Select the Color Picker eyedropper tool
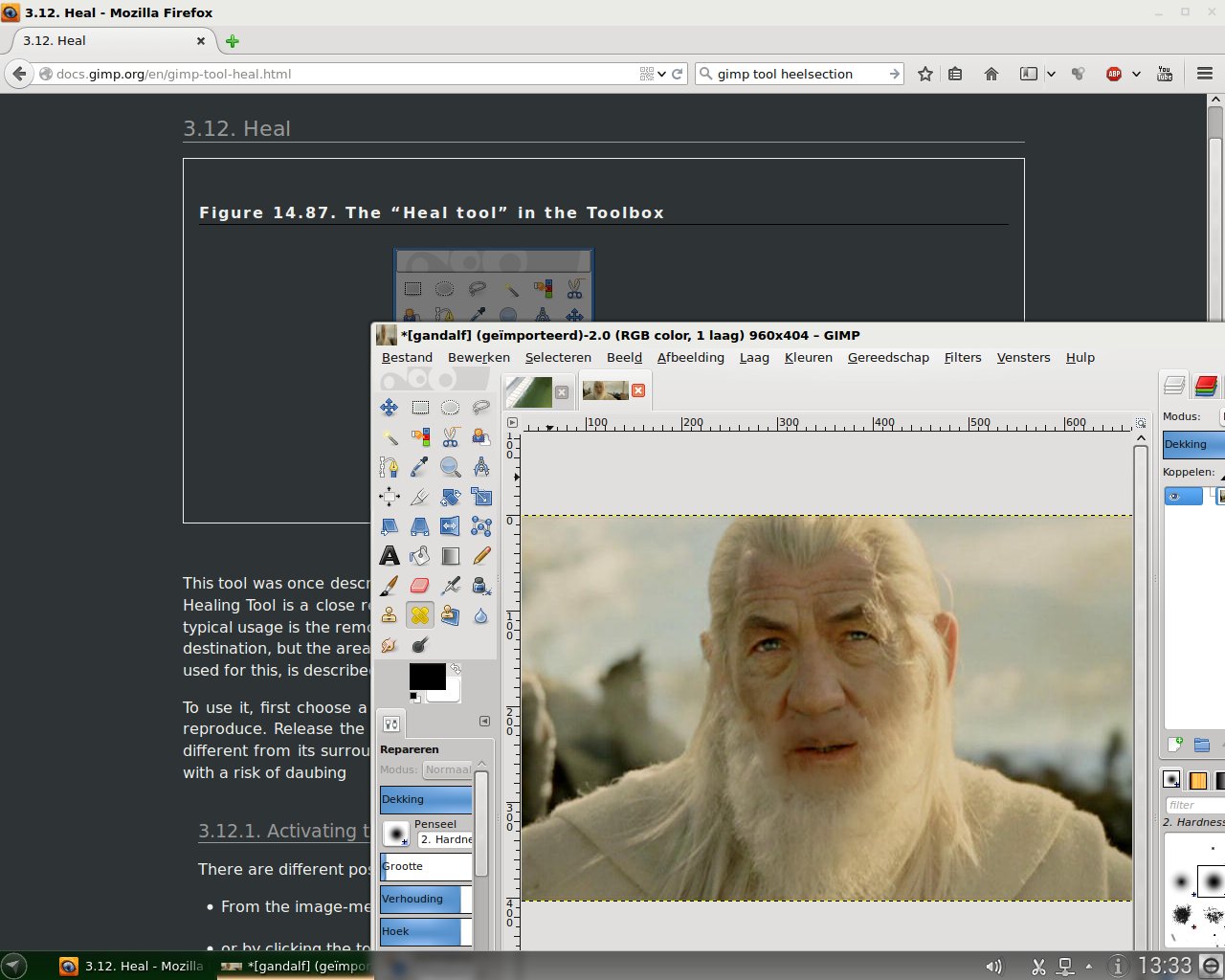 coord(420,467)
